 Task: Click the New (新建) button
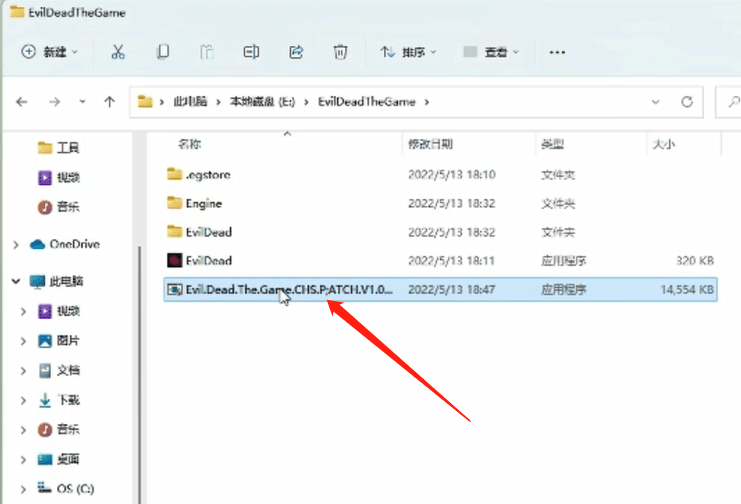(x=50, y=52)
